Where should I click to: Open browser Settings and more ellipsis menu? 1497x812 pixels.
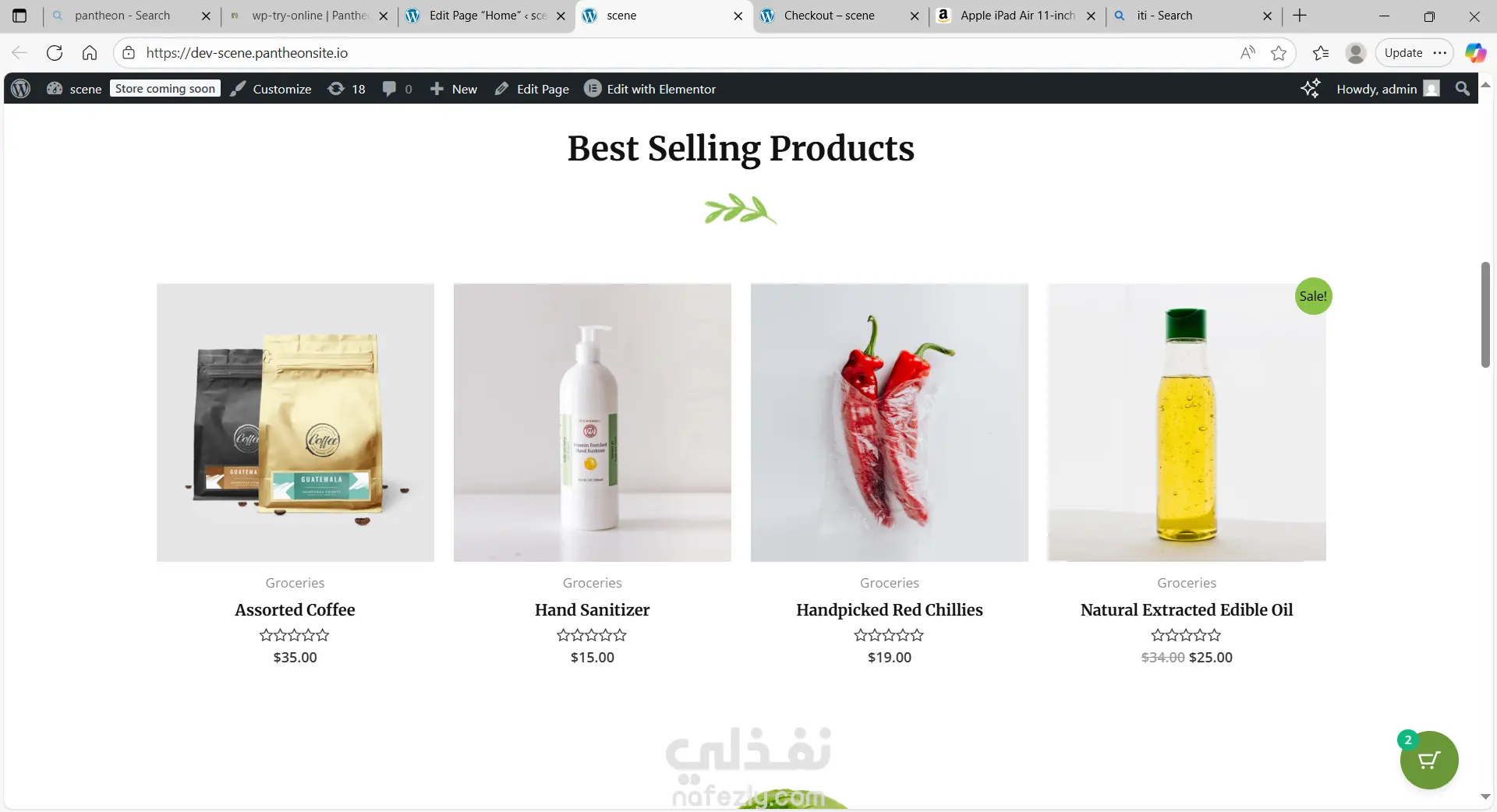coord(1440,53)
